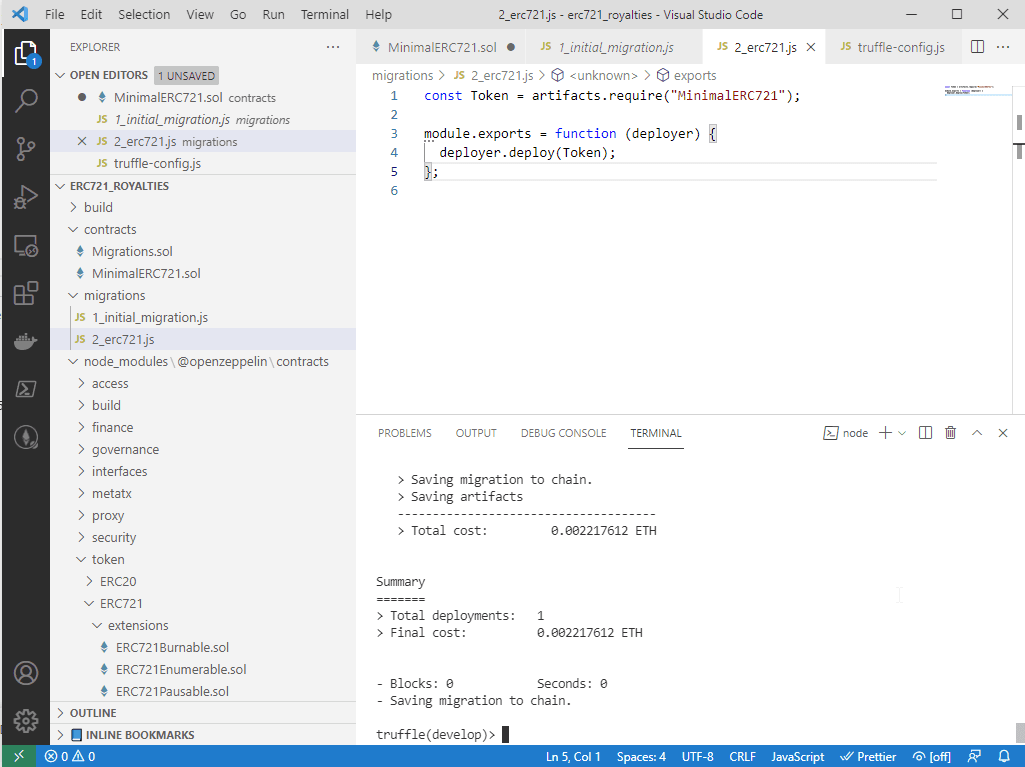Change language mode from JavaScript
The image size is (1025, 767).
coord(798,757)
